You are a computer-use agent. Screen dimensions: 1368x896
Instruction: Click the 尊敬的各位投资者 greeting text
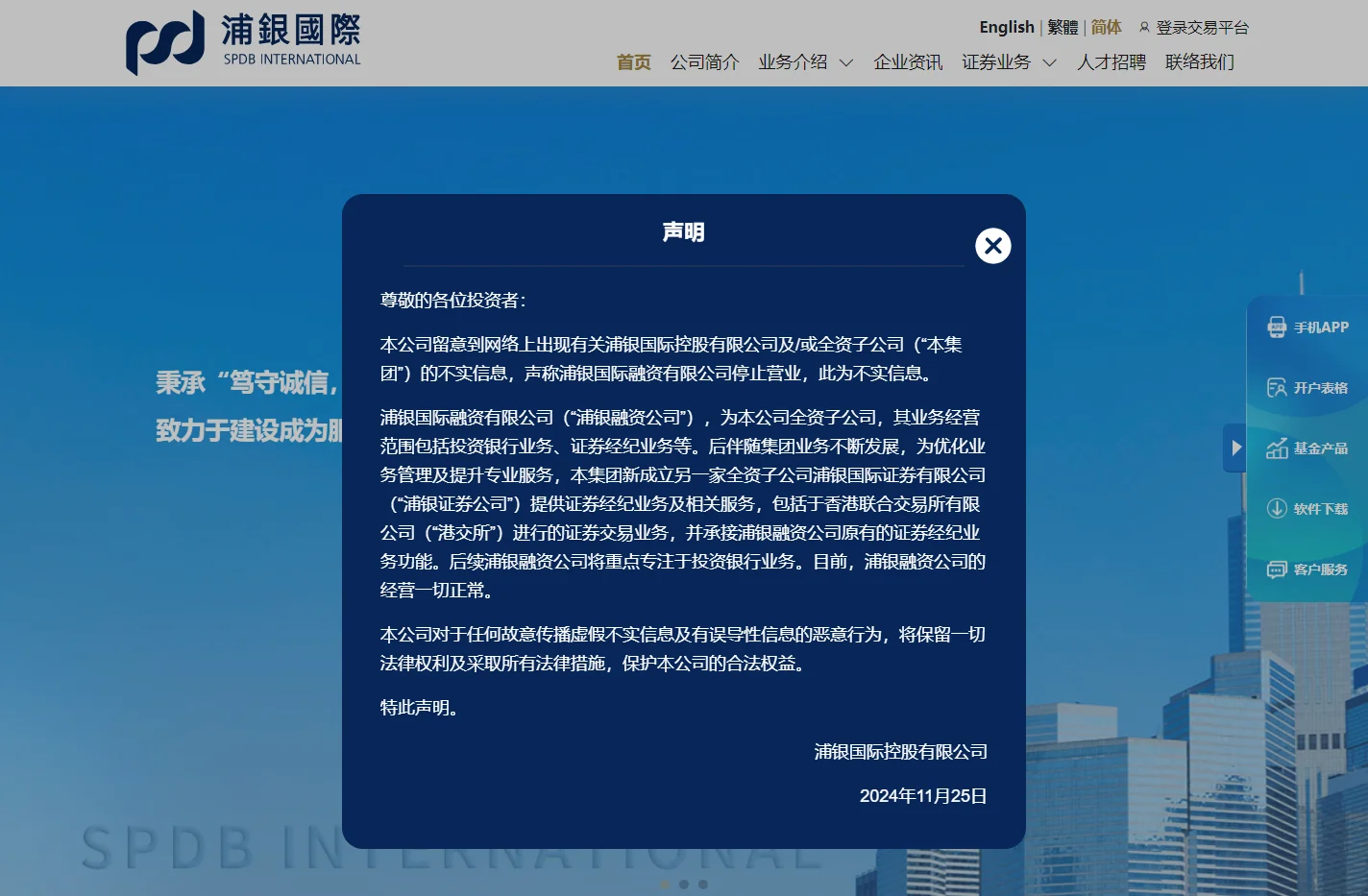pyautogui.click(x=452, y=301)
